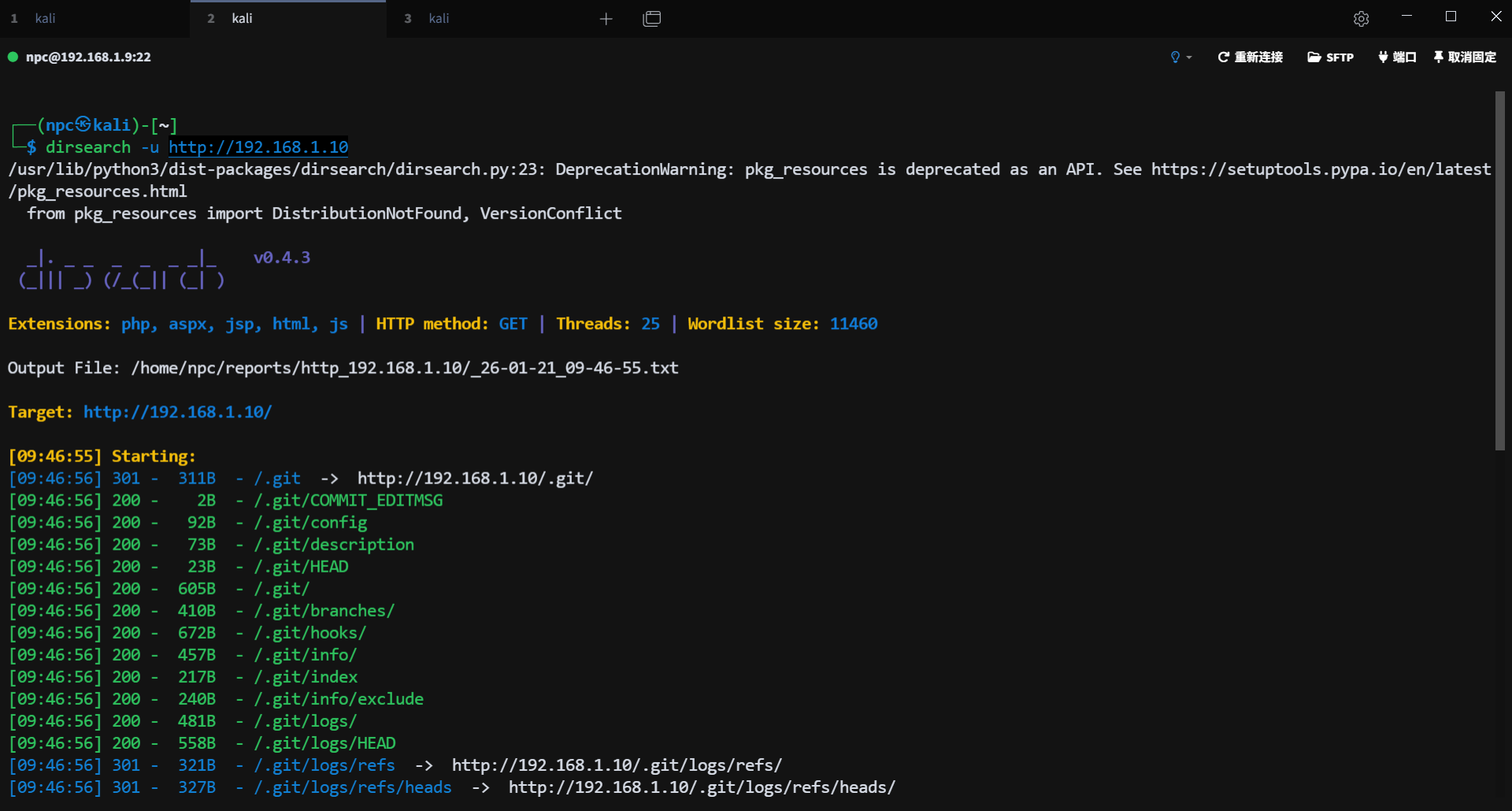1512x811 pixels.
Task: Click the reconnect (重新连接) refresh icon
Action: tap(1223, 57)
